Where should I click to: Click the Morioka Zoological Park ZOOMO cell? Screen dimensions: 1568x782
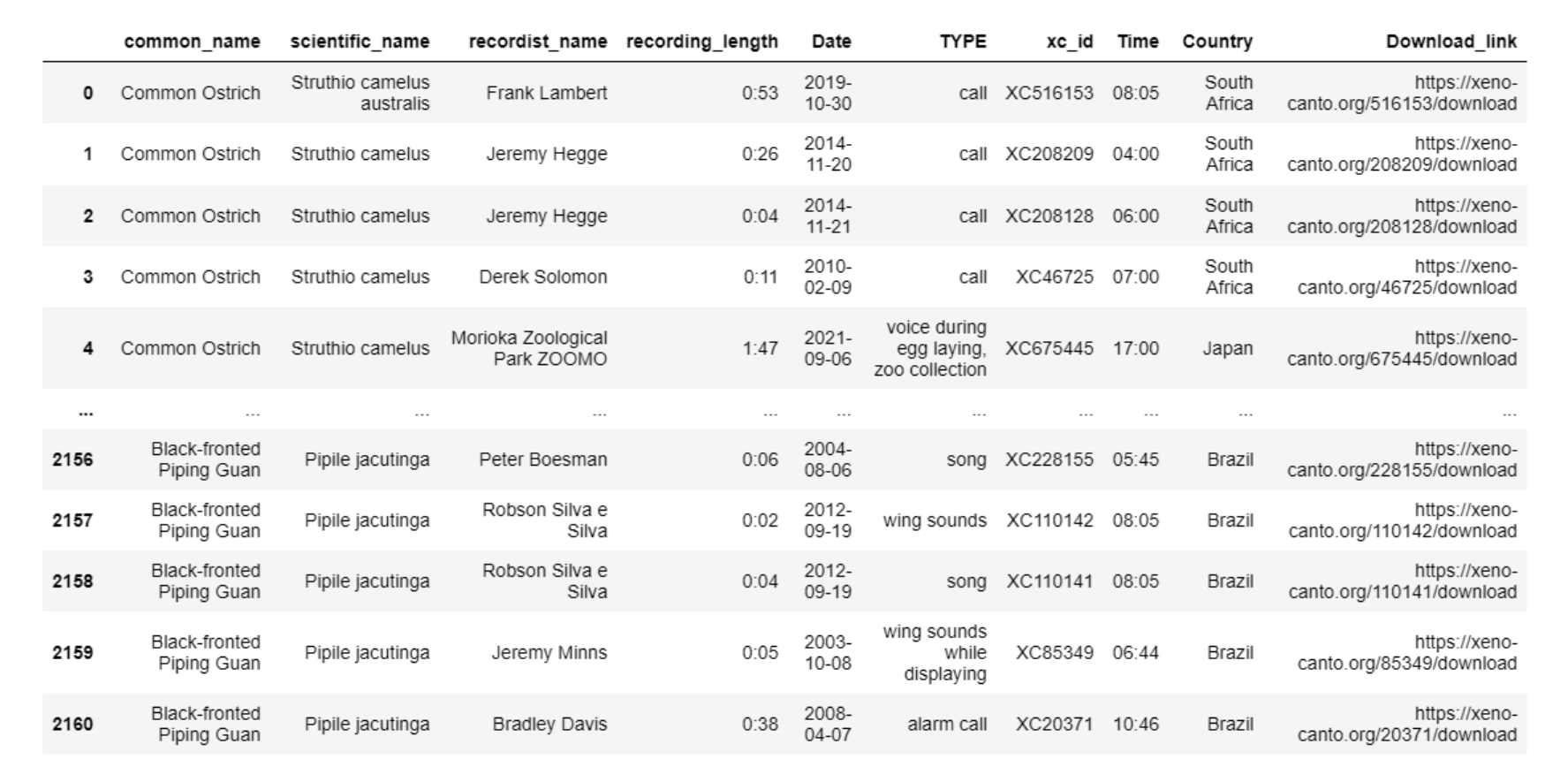point(529,348)
